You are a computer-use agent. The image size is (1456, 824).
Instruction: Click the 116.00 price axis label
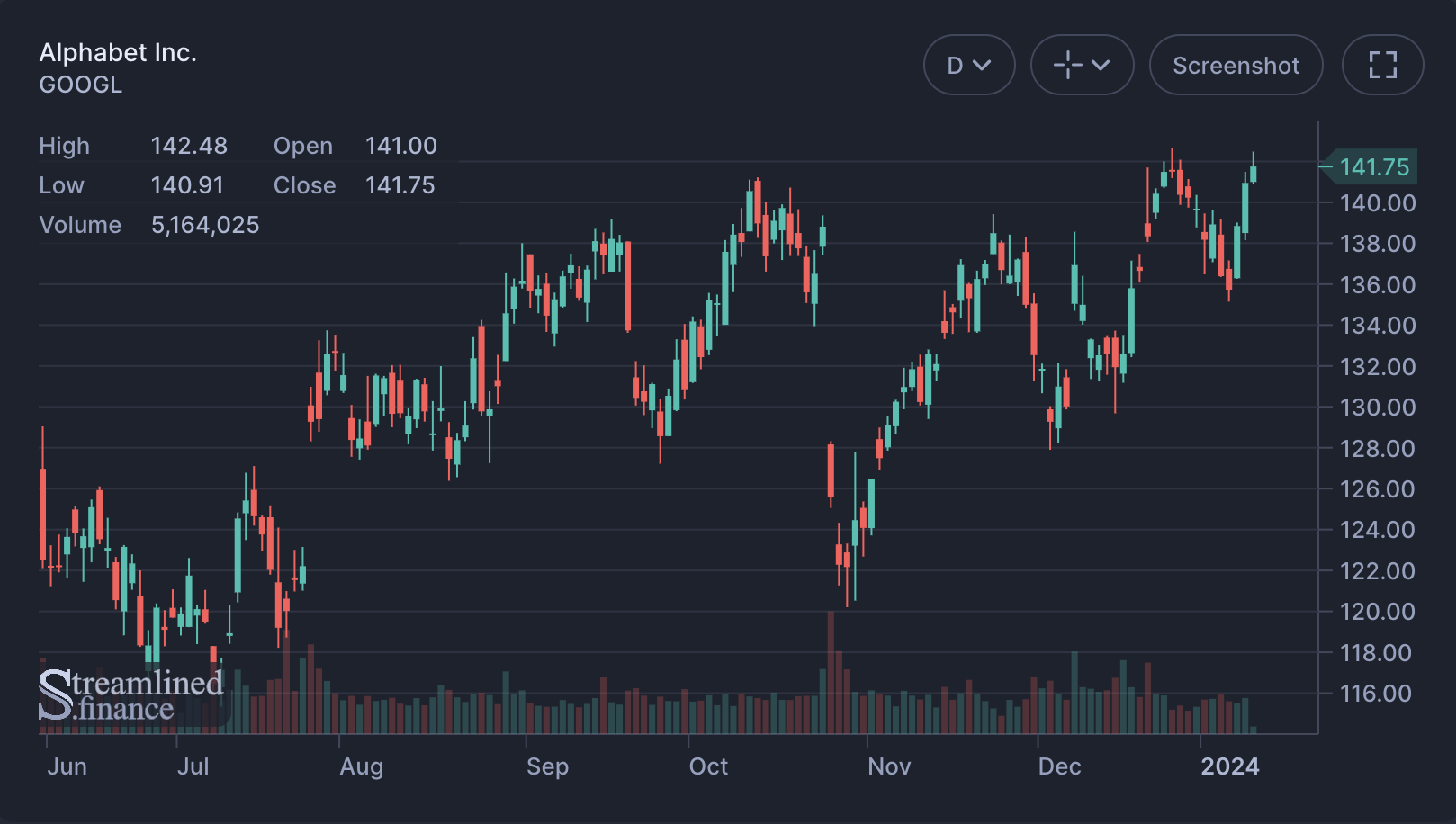1378,694
